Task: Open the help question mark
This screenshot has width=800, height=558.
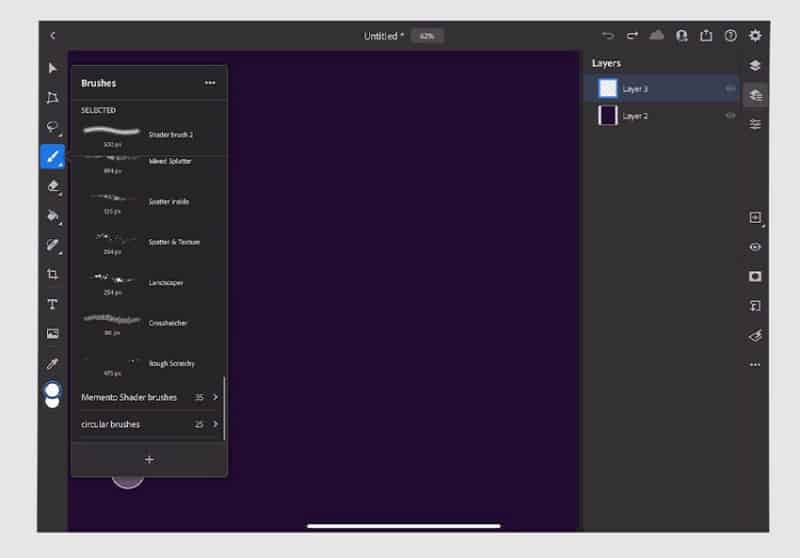Action: coord(731,35)
